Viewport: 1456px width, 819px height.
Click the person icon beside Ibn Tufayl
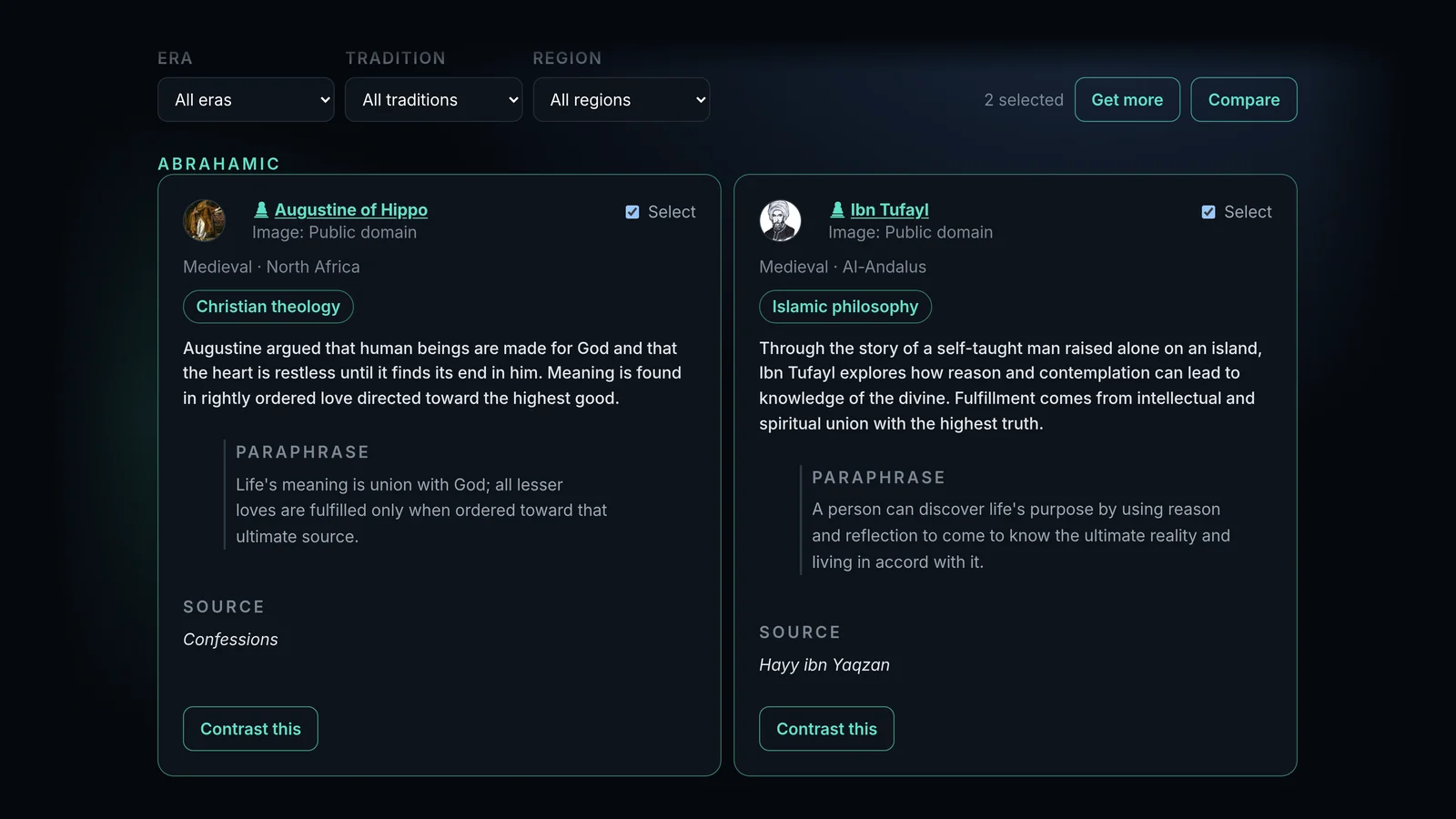pyautogui.click(x=837, y=210)
